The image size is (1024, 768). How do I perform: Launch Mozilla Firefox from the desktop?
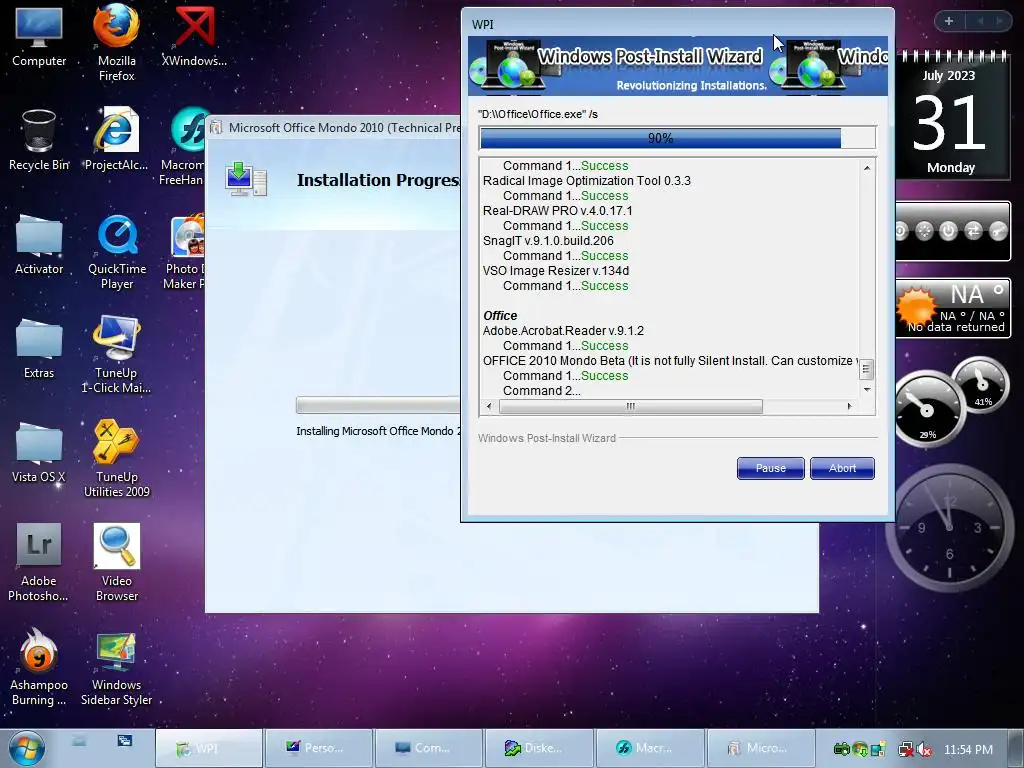pos(116,42)
